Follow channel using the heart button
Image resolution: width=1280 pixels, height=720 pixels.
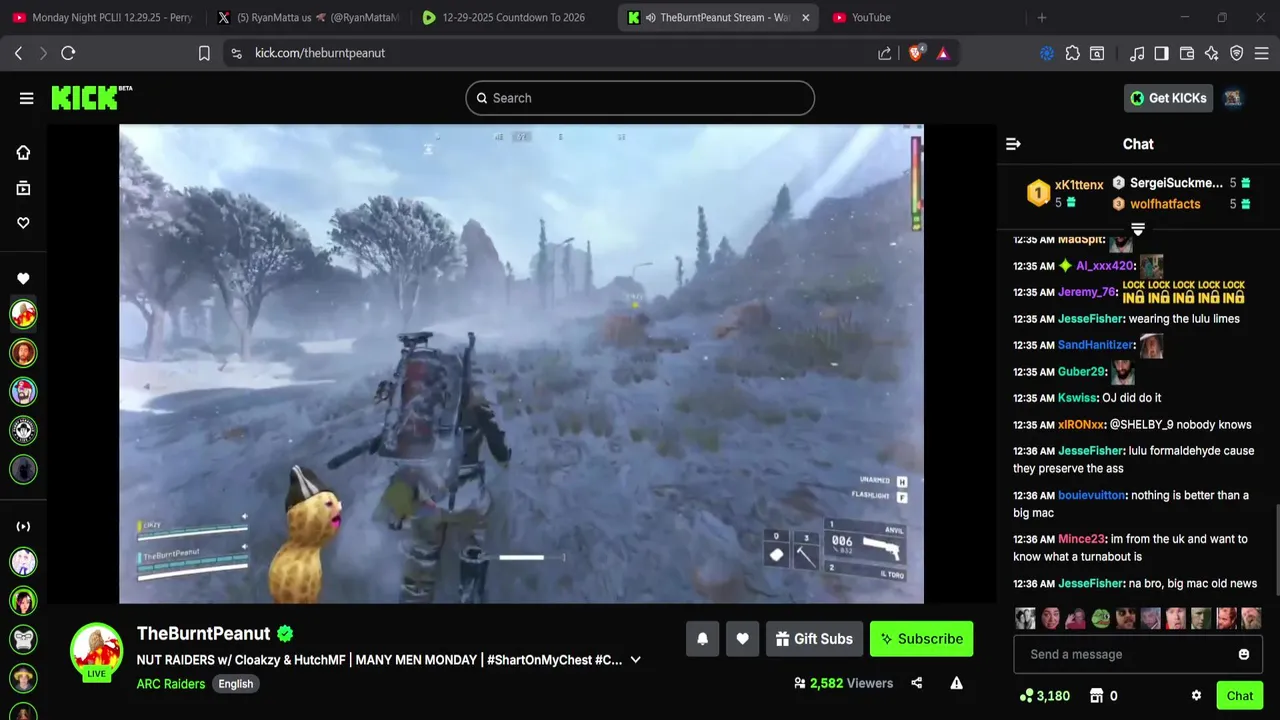click(x=742, y=639)
